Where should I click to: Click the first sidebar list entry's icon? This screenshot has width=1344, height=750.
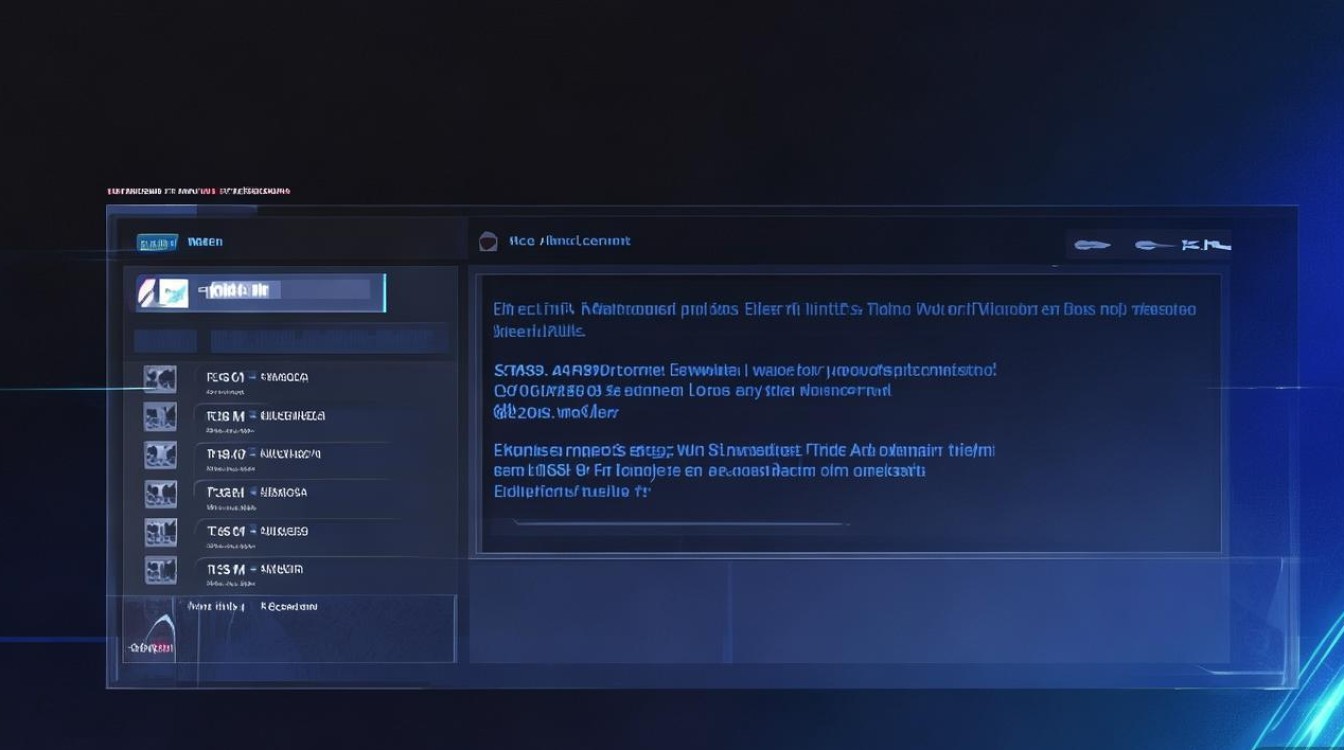click(160, 378)
